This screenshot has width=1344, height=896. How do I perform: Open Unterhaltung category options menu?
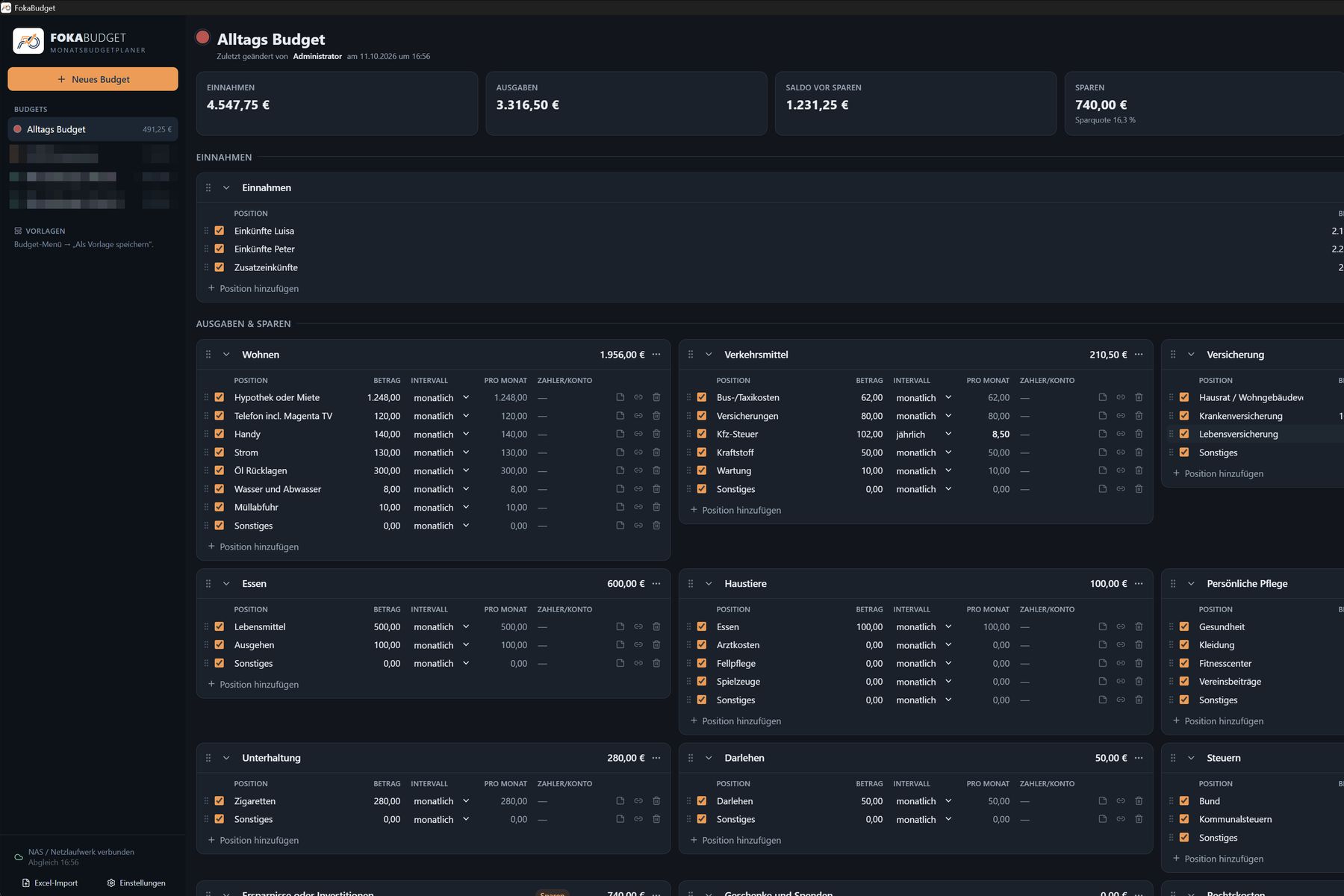(656, 758)
